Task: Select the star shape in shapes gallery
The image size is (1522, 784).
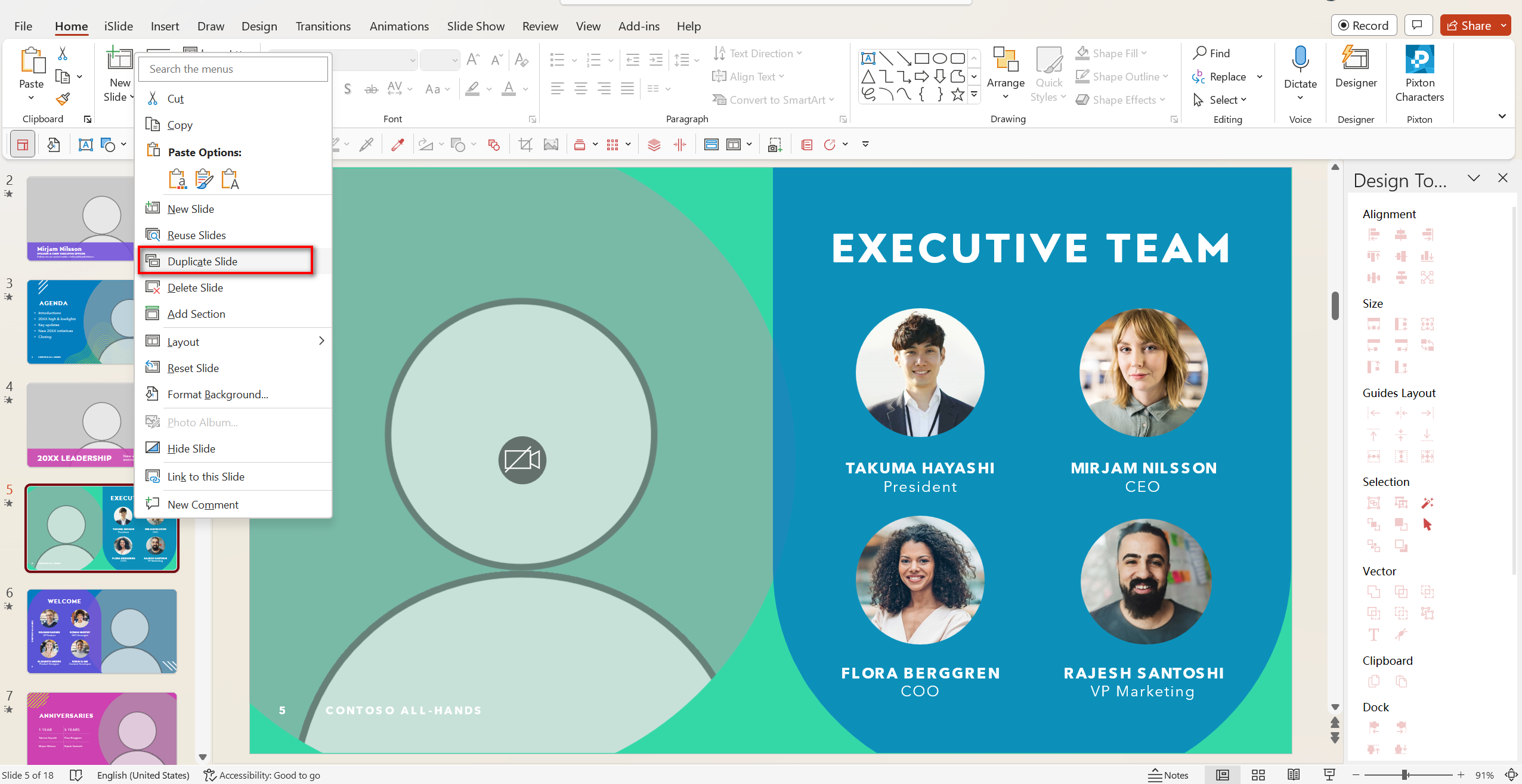Action: [958, 94]
